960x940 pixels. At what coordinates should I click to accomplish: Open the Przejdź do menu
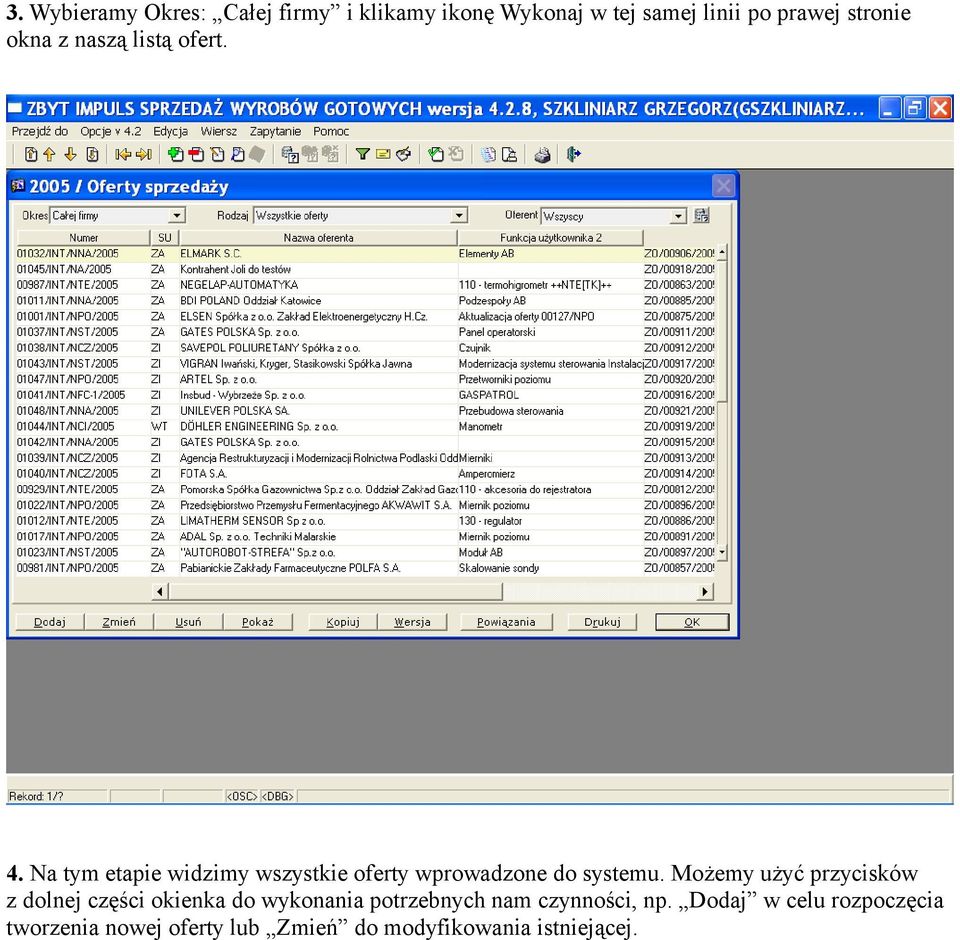[x=40, y=131]
